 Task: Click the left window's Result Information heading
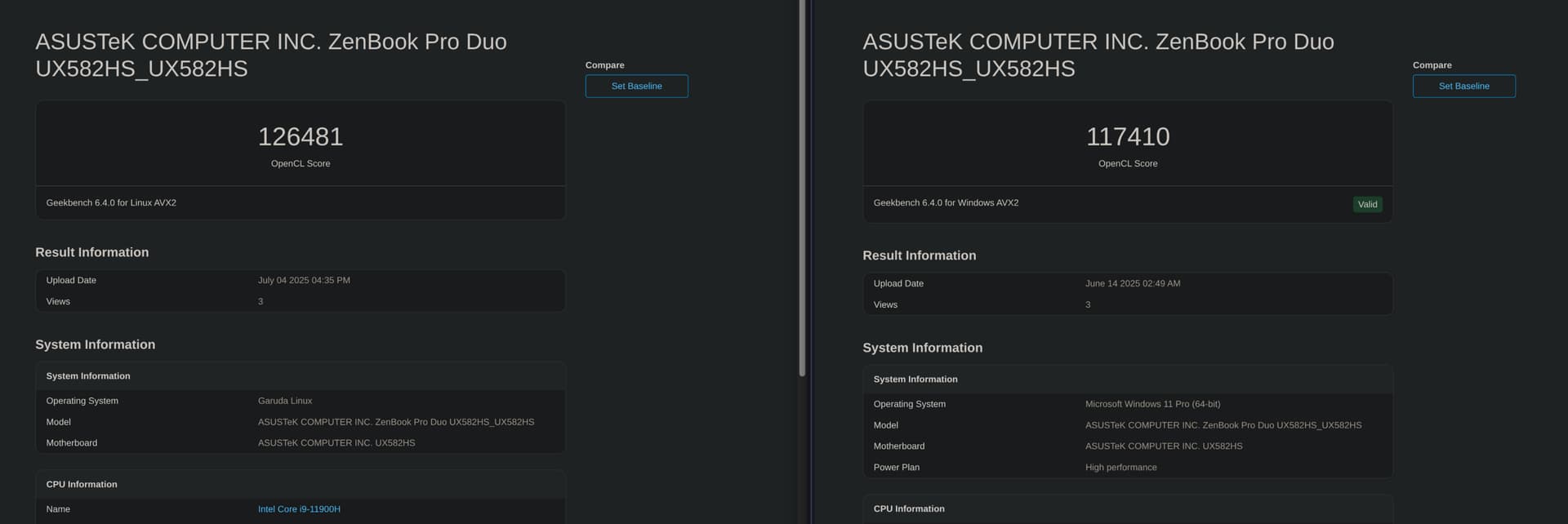tap(92, 252)
